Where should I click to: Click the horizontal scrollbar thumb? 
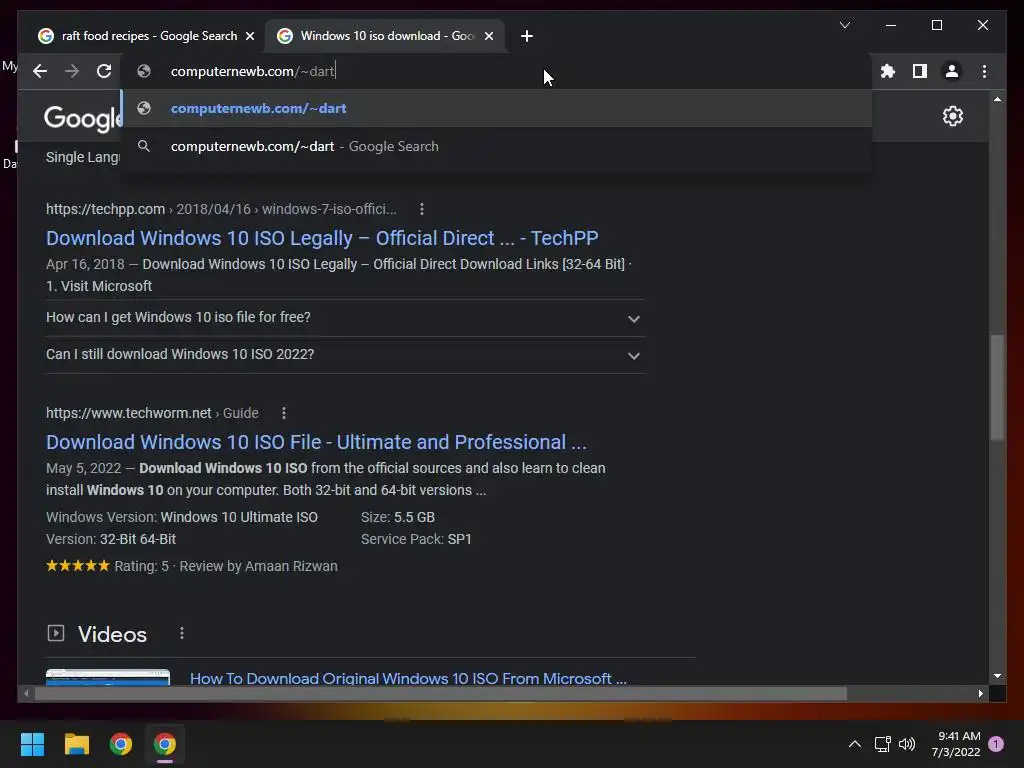[441, 694]
